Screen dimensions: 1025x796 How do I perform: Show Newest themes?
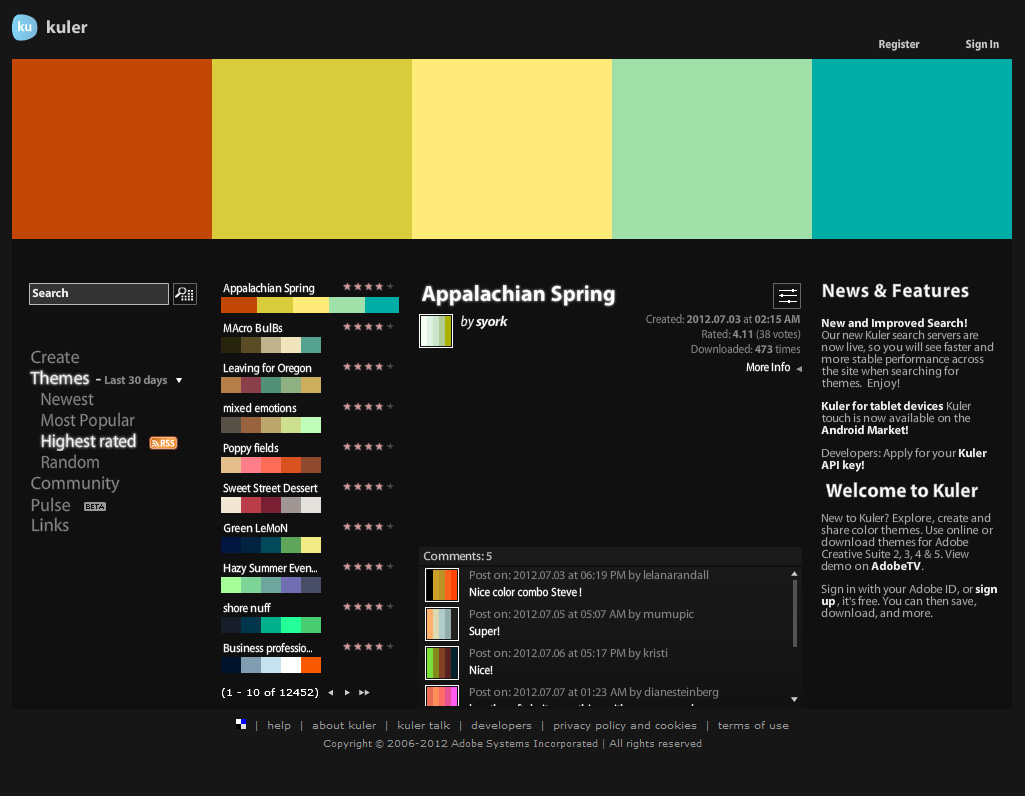[x=67, y=399]
